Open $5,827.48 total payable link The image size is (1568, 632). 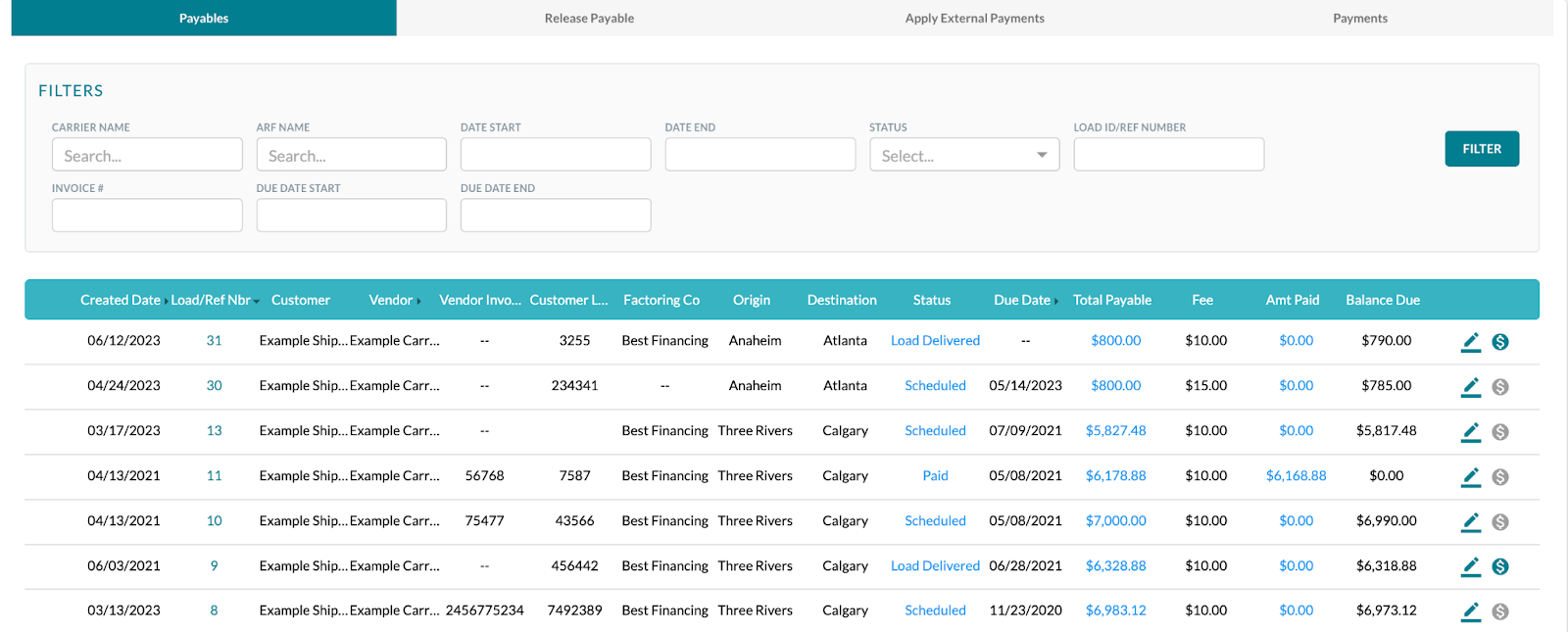click(1115, 431)
